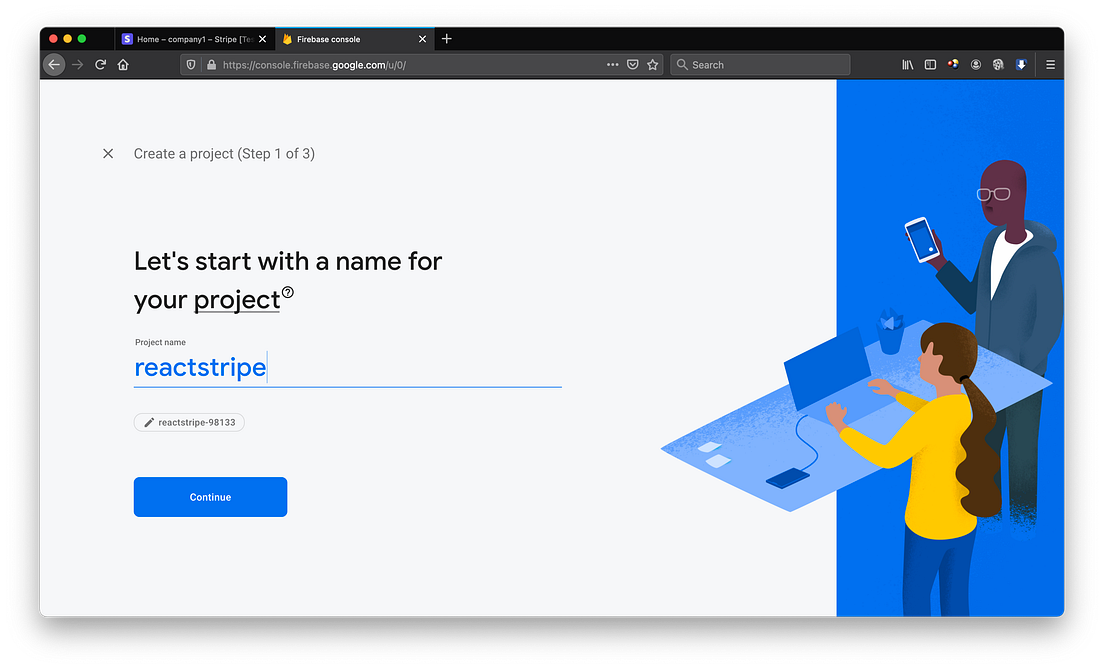Open the Firefox Library
Viewport: 1104px width, 669px height.
907,64
